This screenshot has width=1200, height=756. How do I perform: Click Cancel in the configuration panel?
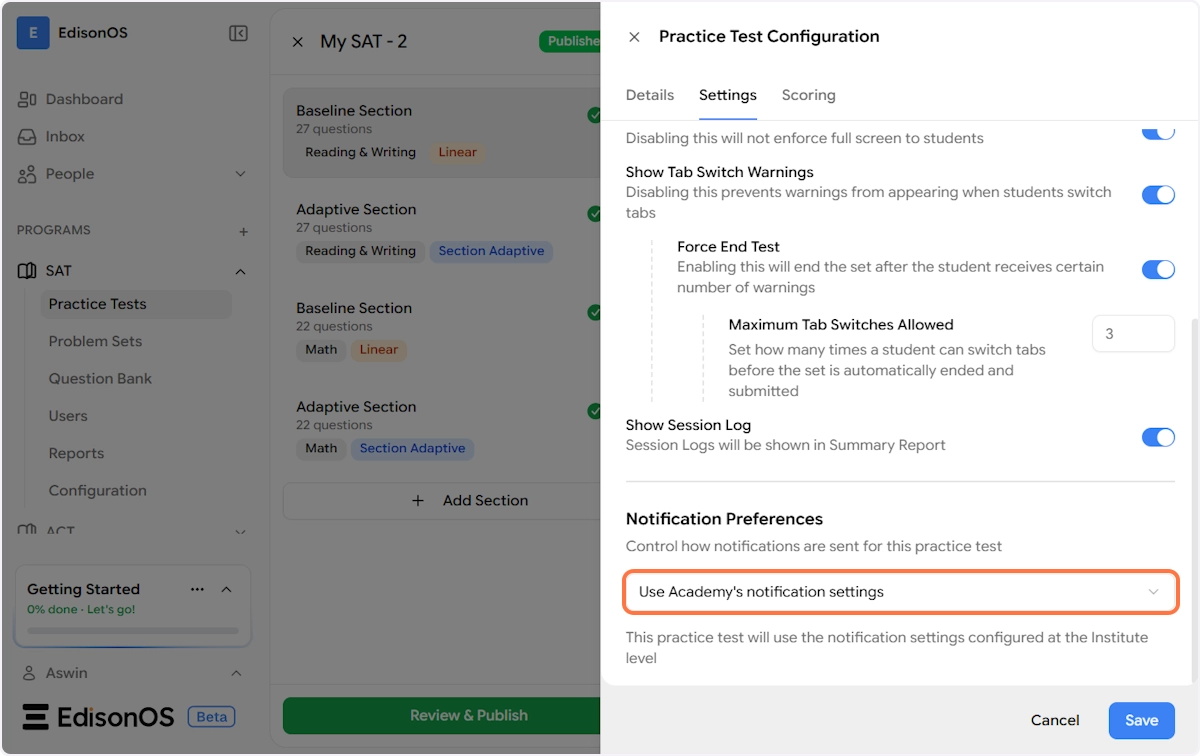tap(1055, 720)
